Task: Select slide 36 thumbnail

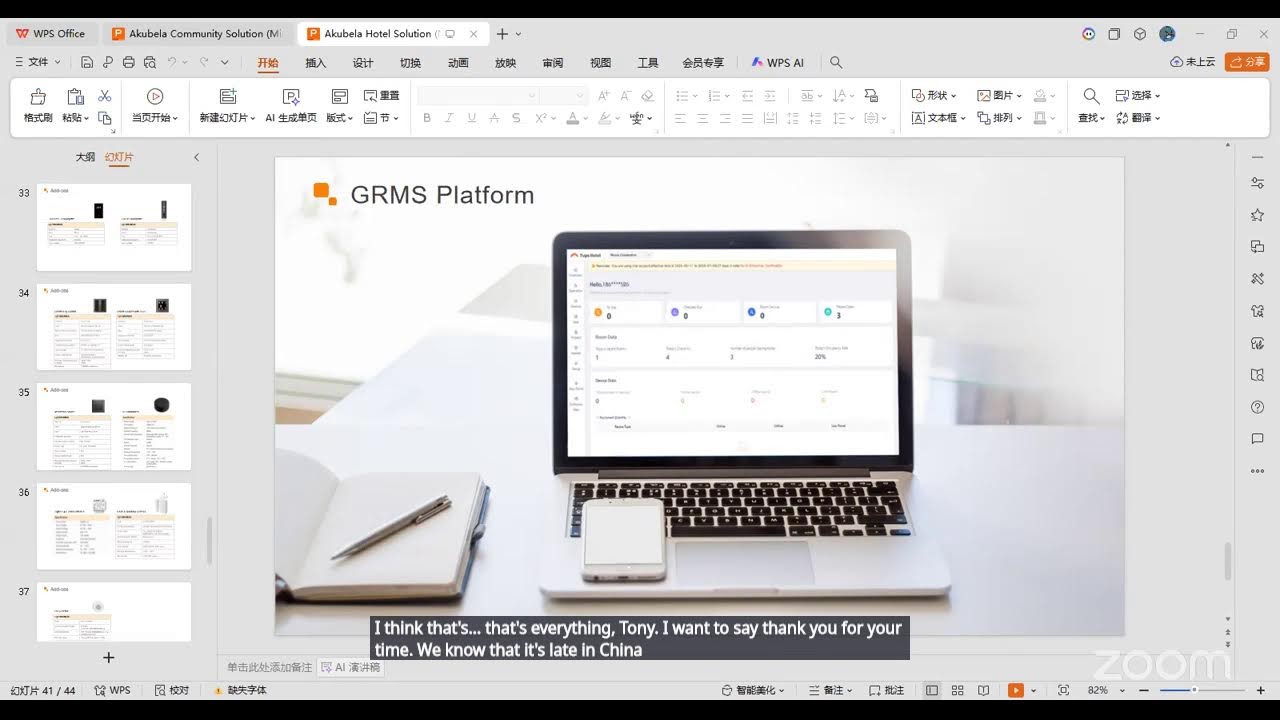Action: click(x=114, y=526)
